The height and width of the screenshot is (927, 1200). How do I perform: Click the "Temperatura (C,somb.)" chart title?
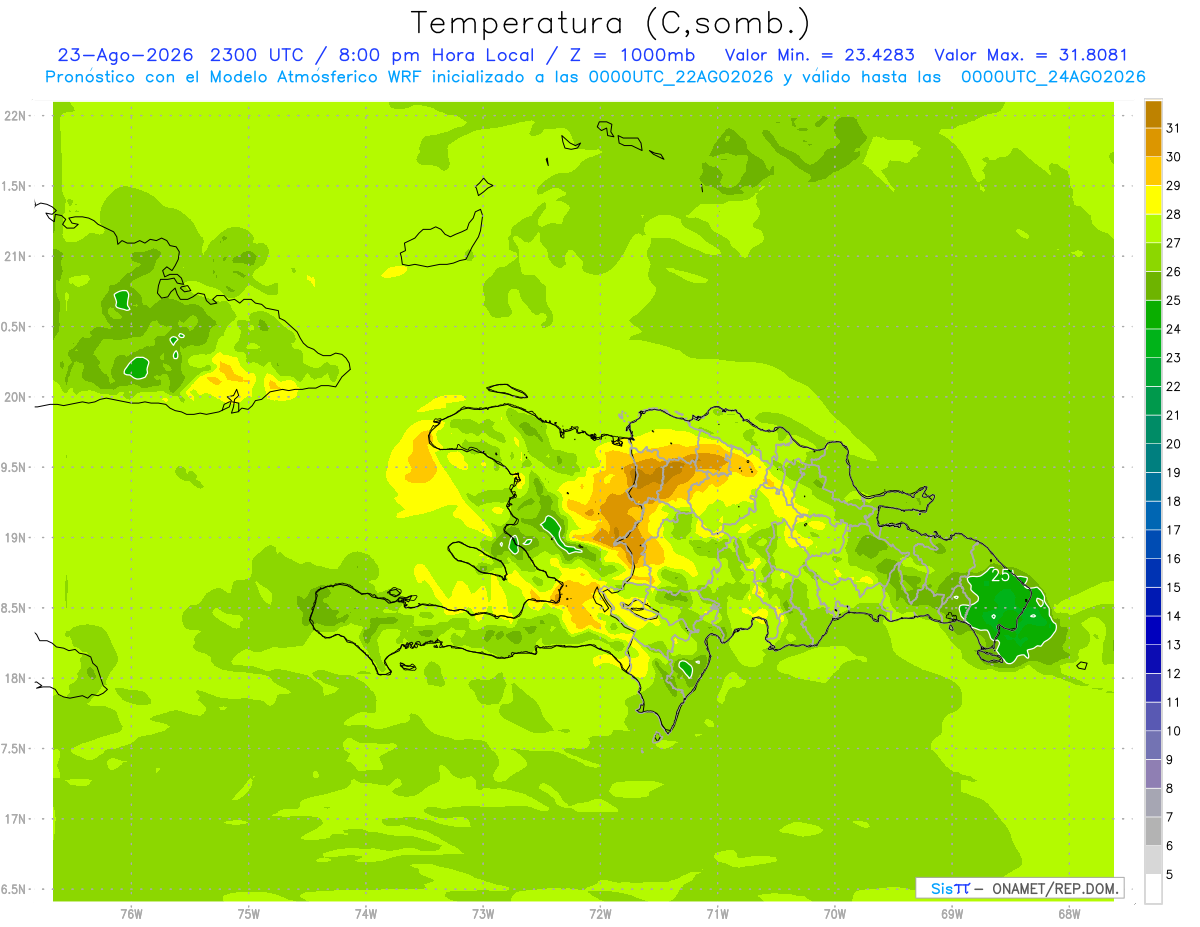coord(610,24)
